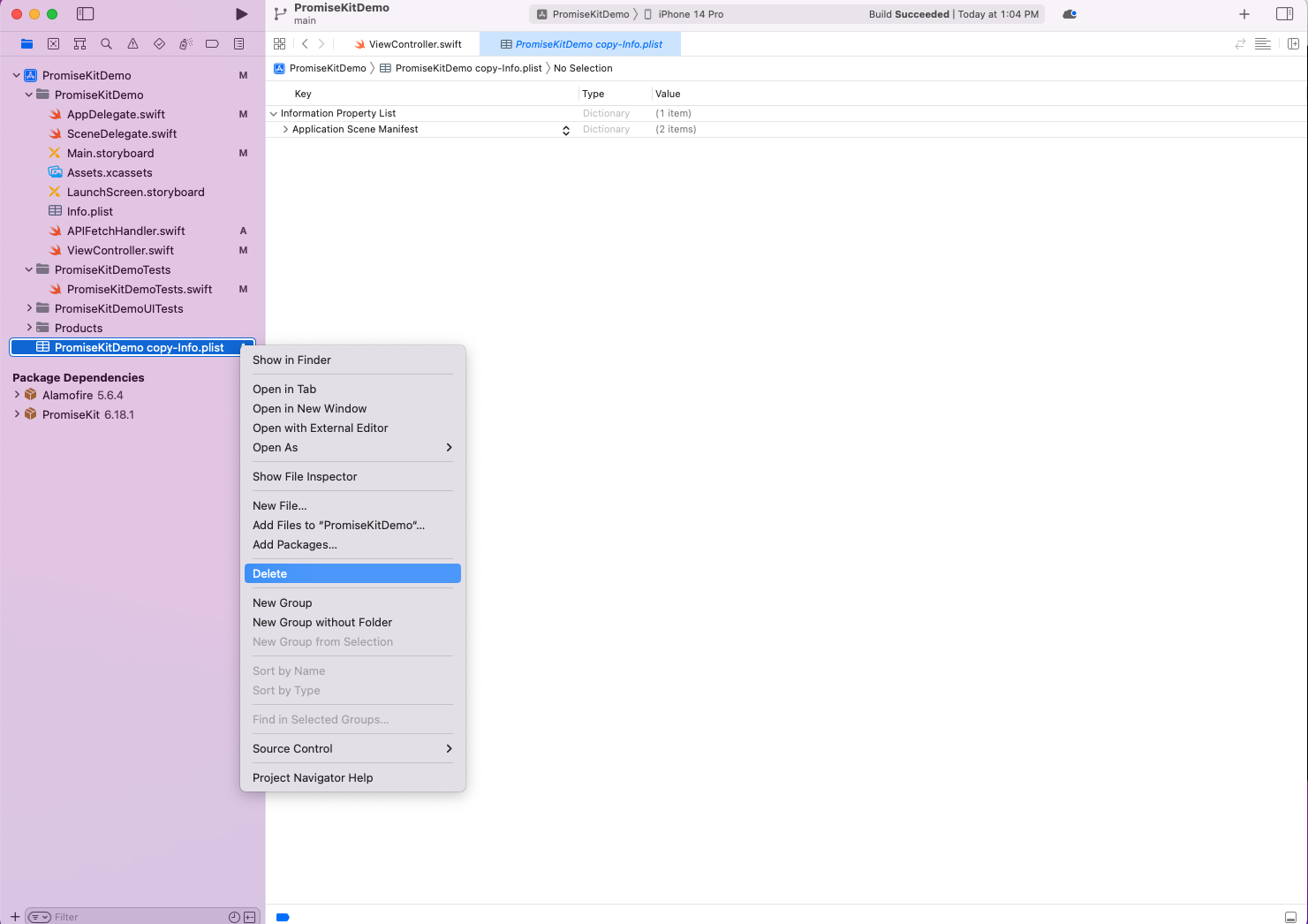Select AppDelegate.swift in the navigator
The height and width of the screenshot is (924, 1308).
tap(116, 114)
